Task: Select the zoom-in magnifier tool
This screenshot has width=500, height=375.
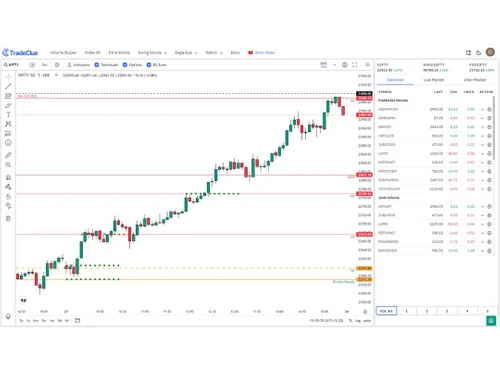Action: coord(8,165)
